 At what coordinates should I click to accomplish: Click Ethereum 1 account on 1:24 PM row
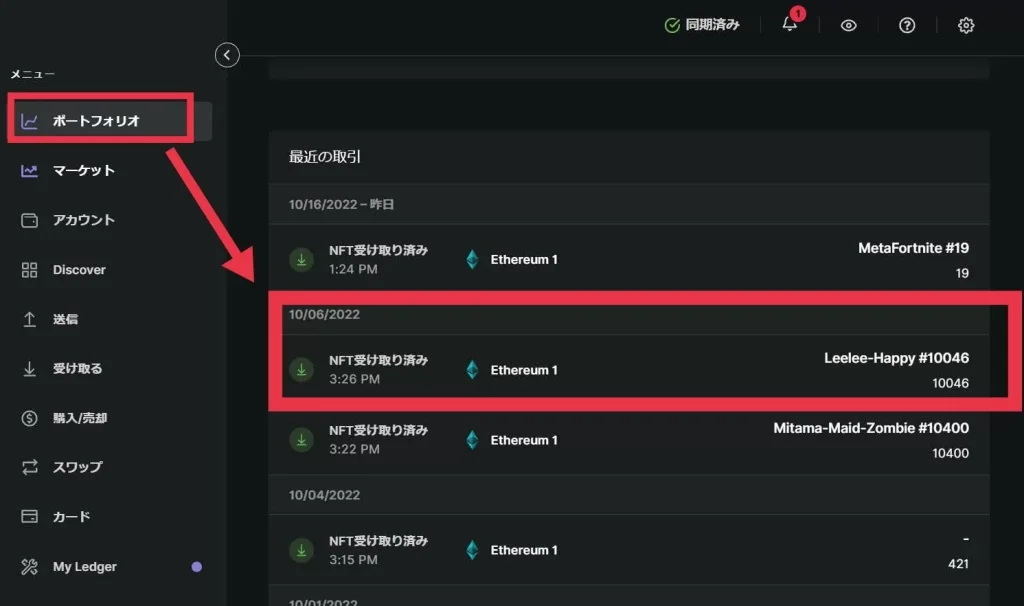point(524,259)
